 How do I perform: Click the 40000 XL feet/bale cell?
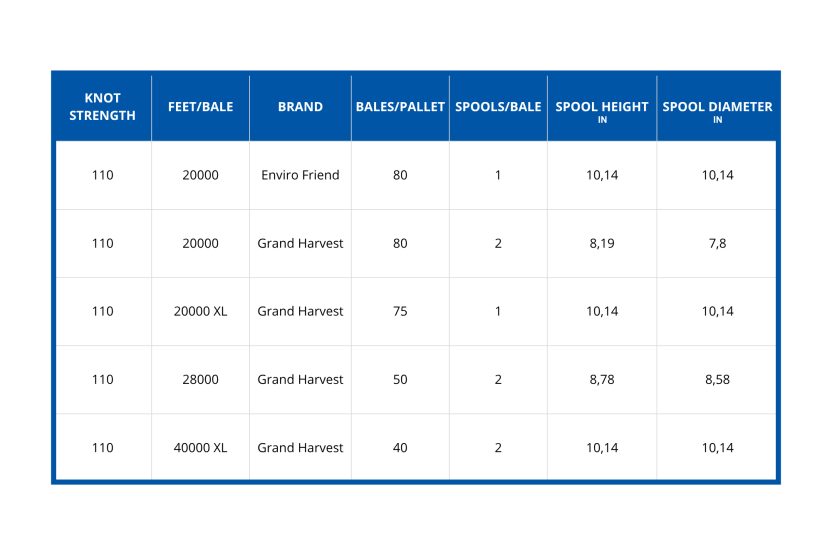pyautogui.click(x=201, y=448)
